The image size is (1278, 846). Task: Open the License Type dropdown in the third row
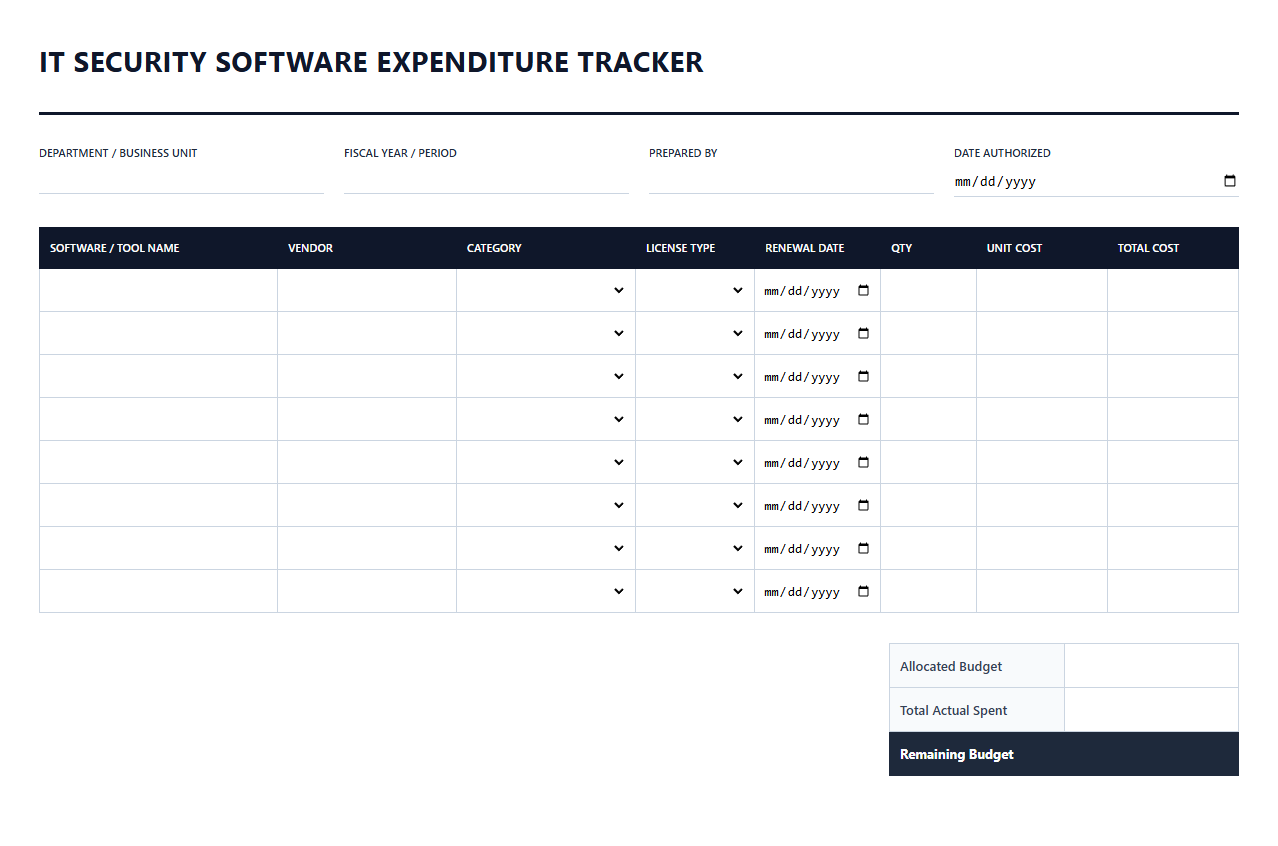click(695, 376)
